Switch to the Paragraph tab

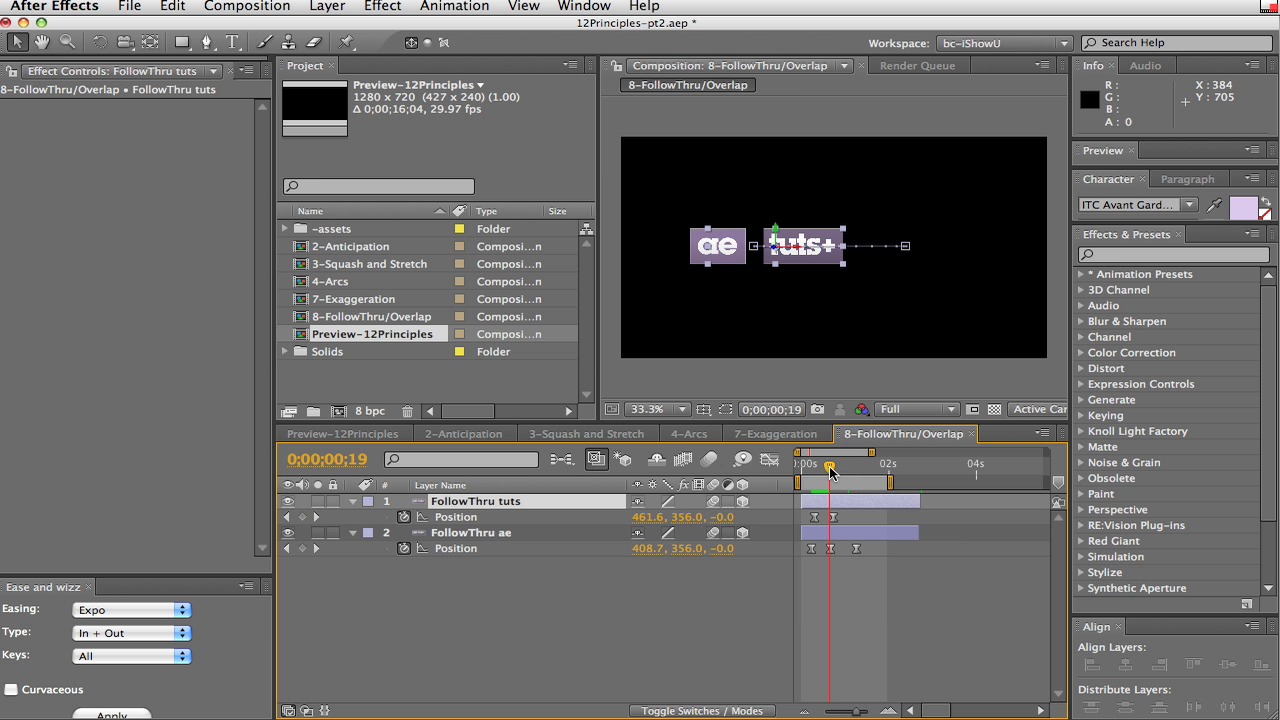pyautogui.click(x=1187, y=179)
